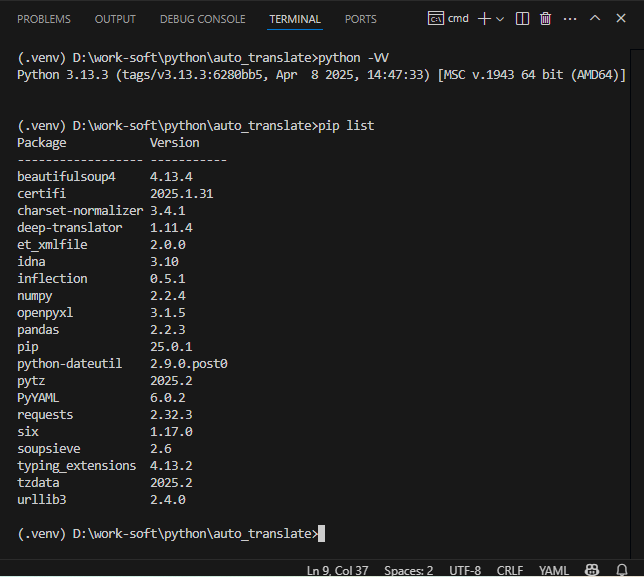Viewport: 644px width, 577px height.
Task: Maximize panel size with up chevron
Action: tap(595, 18)
